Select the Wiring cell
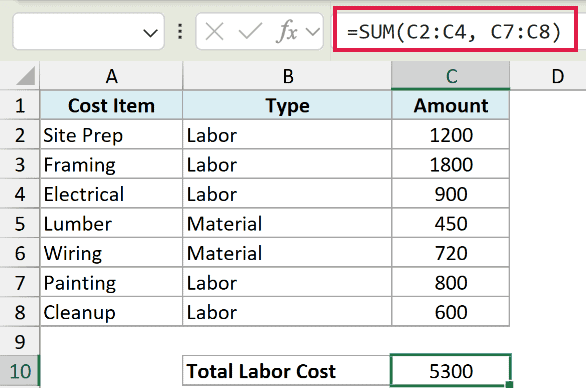This screenshot has height=388, width=586. coord(111,253)
